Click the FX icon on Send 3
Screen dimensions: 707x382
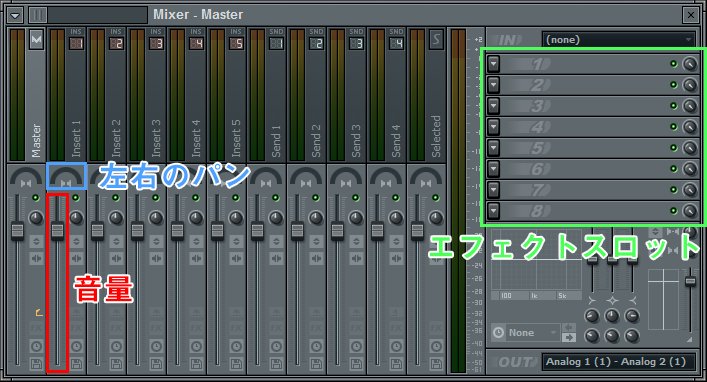point(356,328)
